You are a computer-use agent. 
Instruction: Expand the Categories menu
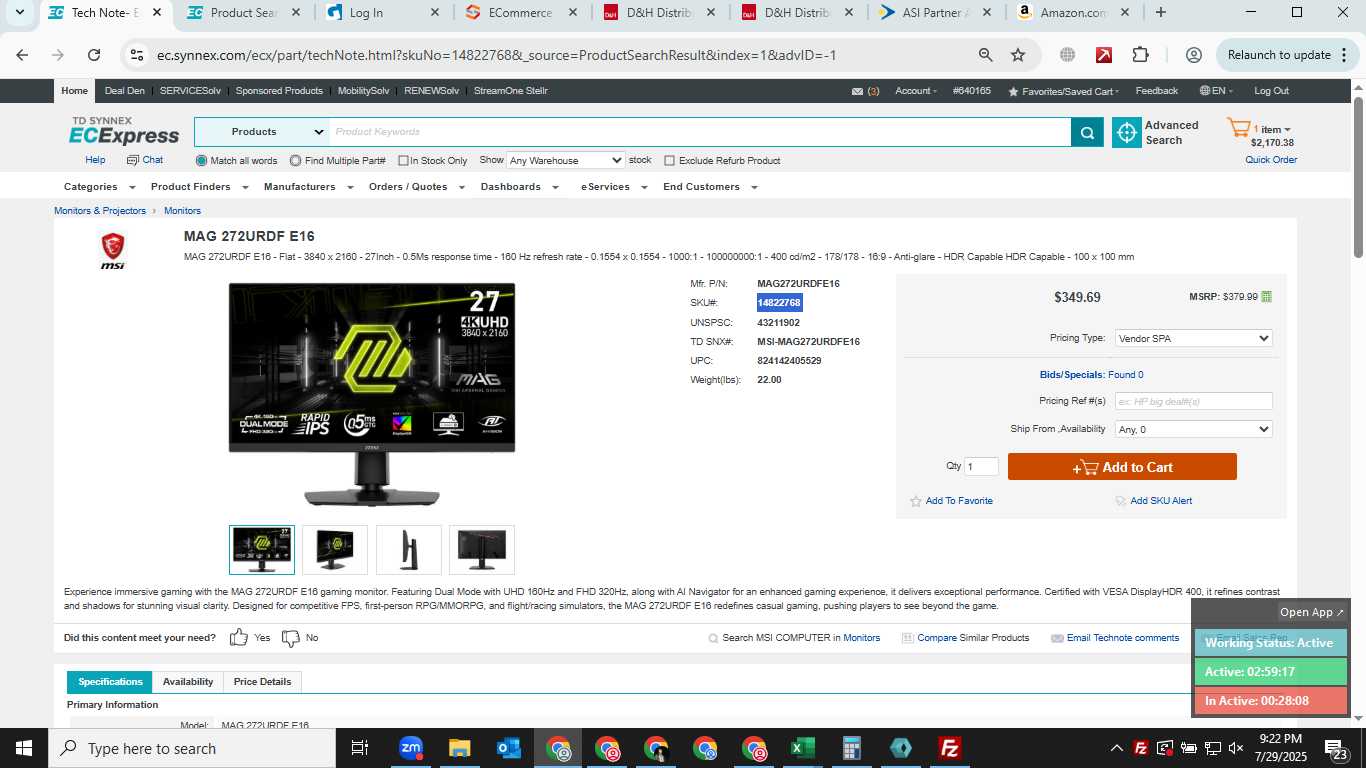[x=98, y=187]
